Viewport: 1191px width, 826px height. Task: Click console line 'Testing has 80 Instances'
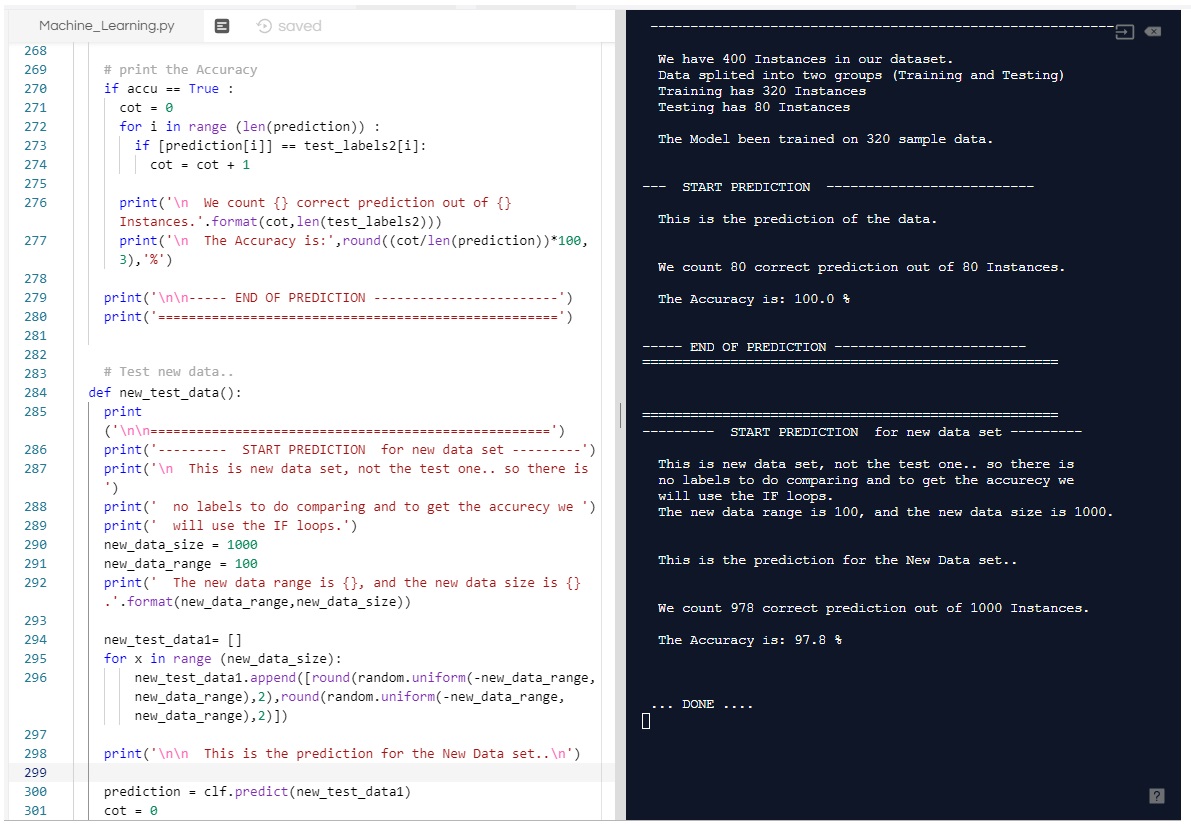coord(753,107)
